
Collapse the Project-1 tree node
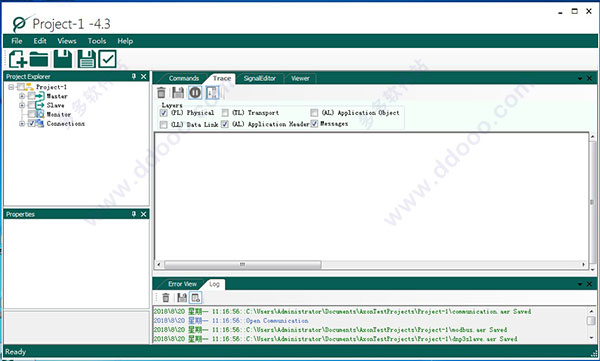click(11, 87)
